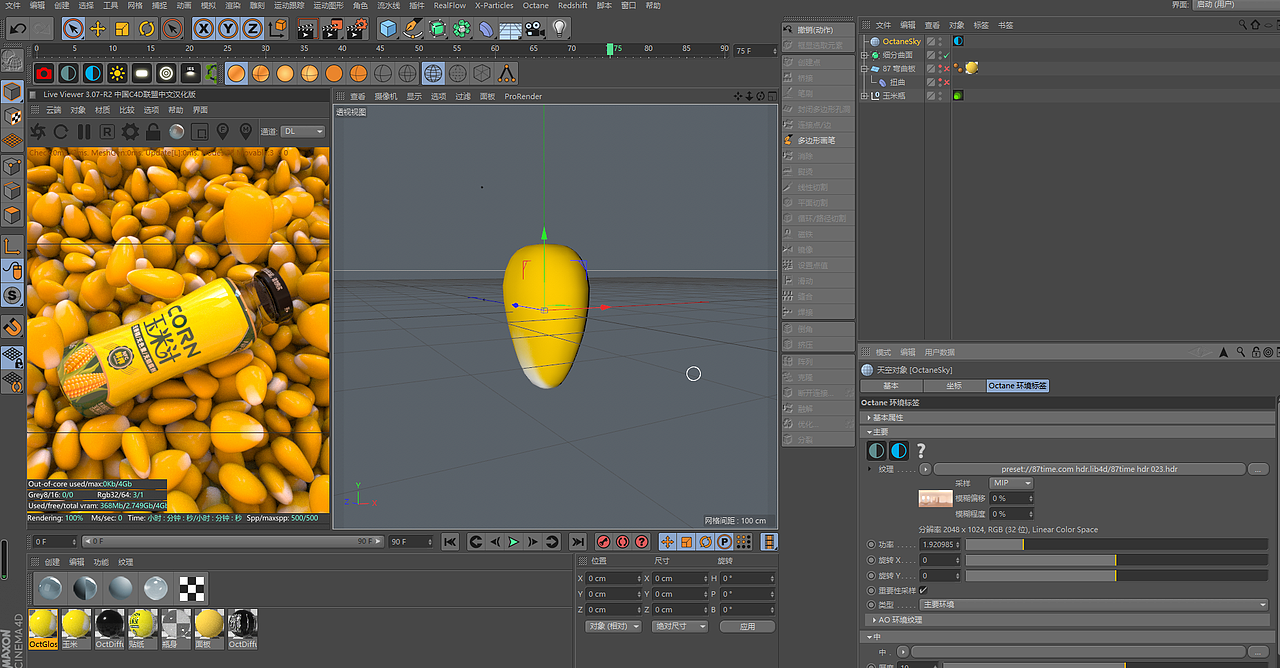The image size is (1280, 668).
Task: Click the Render View clapperboard icon
Action: (x=307, y=28)
